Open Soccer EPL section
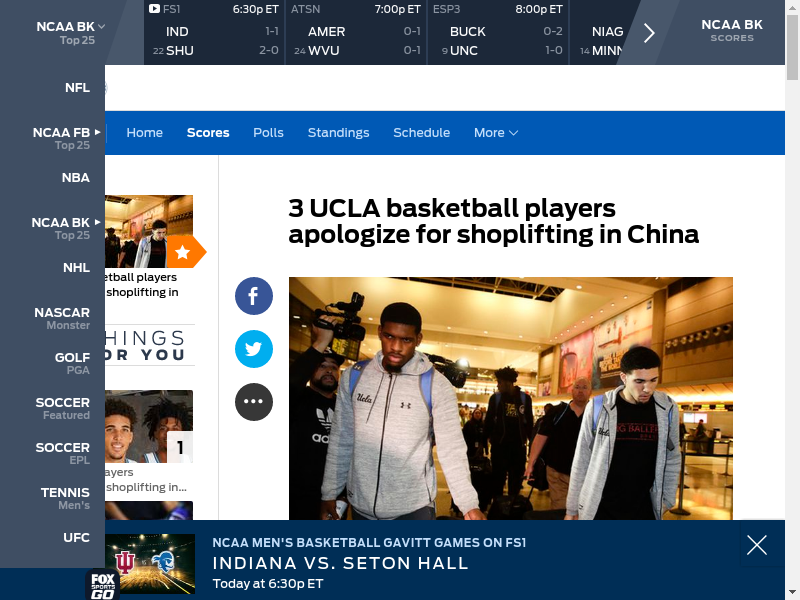Image resolution: width=800 pixels, height=600 pixels. point(63,453)
